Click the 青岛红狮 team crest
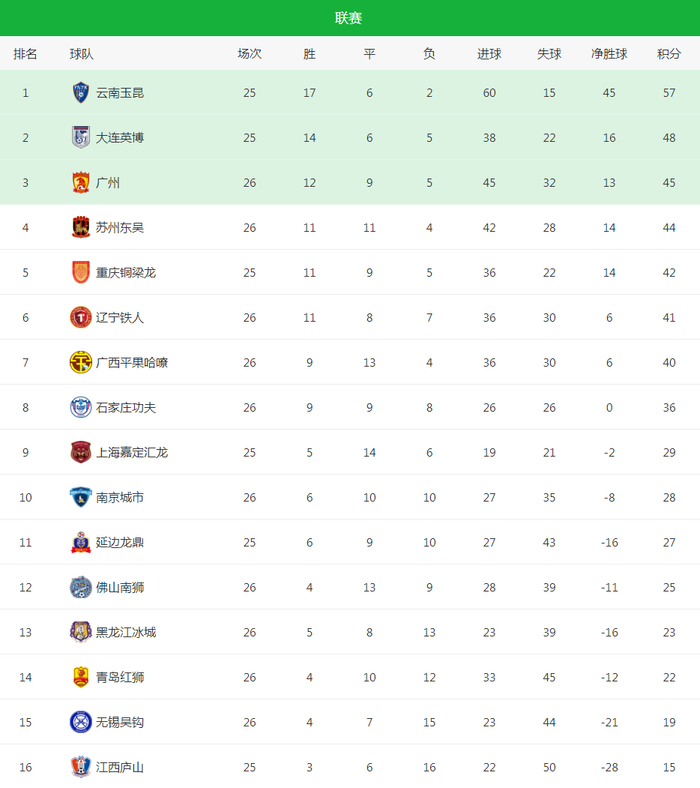Screen dimensions: 700x788 pos(80,678)
